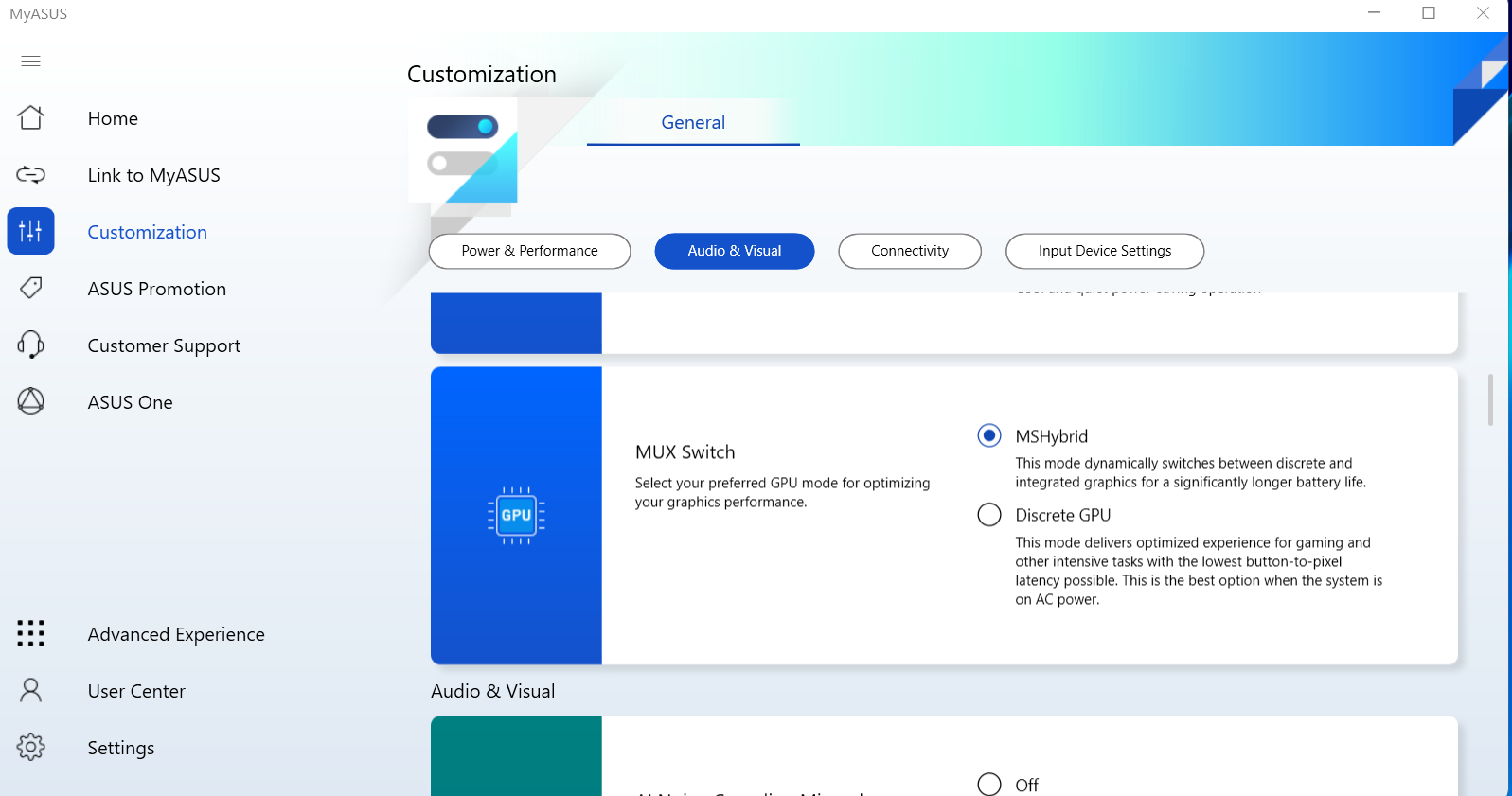1512x796 pixels.
Task: Select Discrete GPU mode
Action: 988,514
